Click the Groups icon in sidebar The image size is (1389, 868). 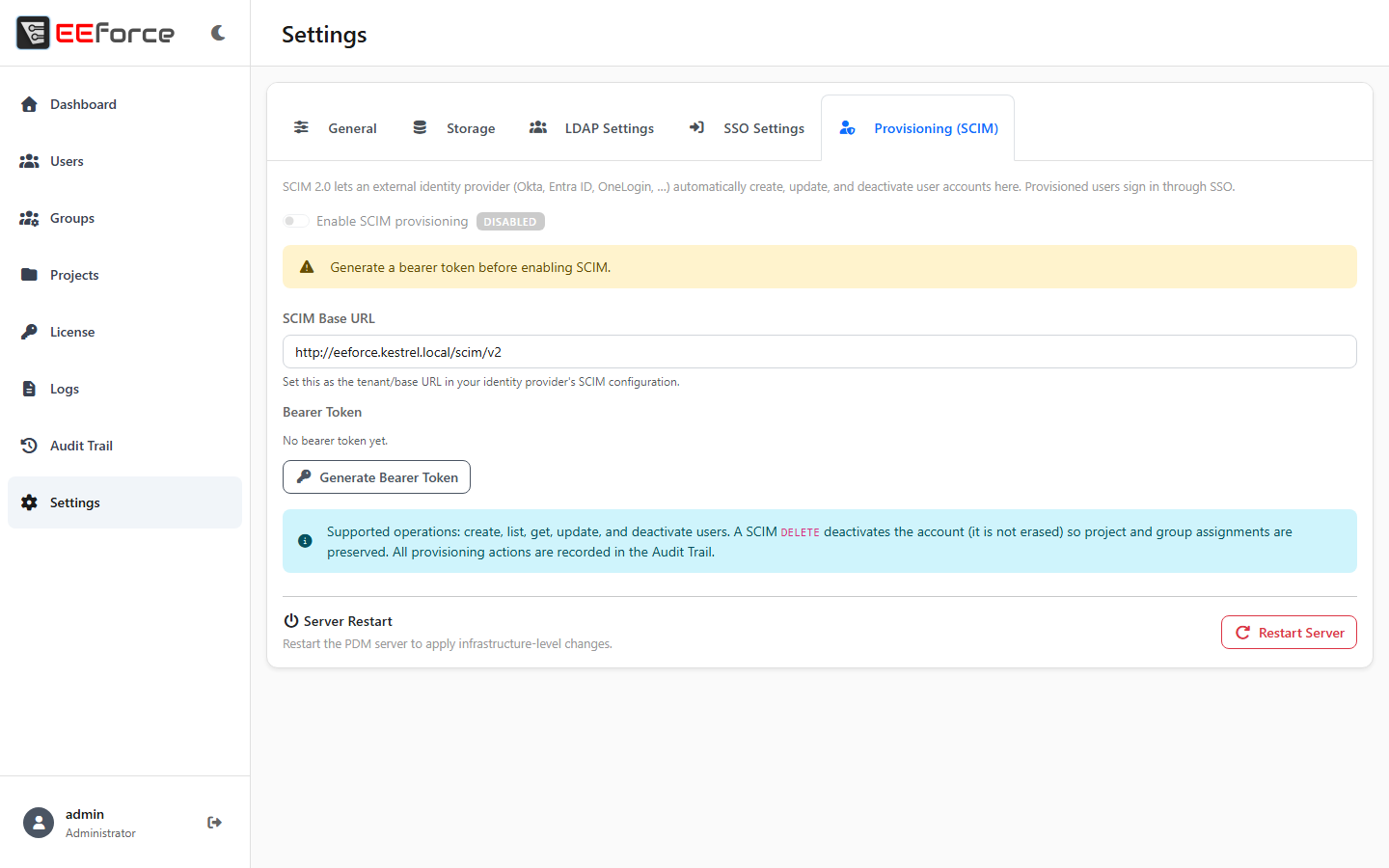click(29, 218)
